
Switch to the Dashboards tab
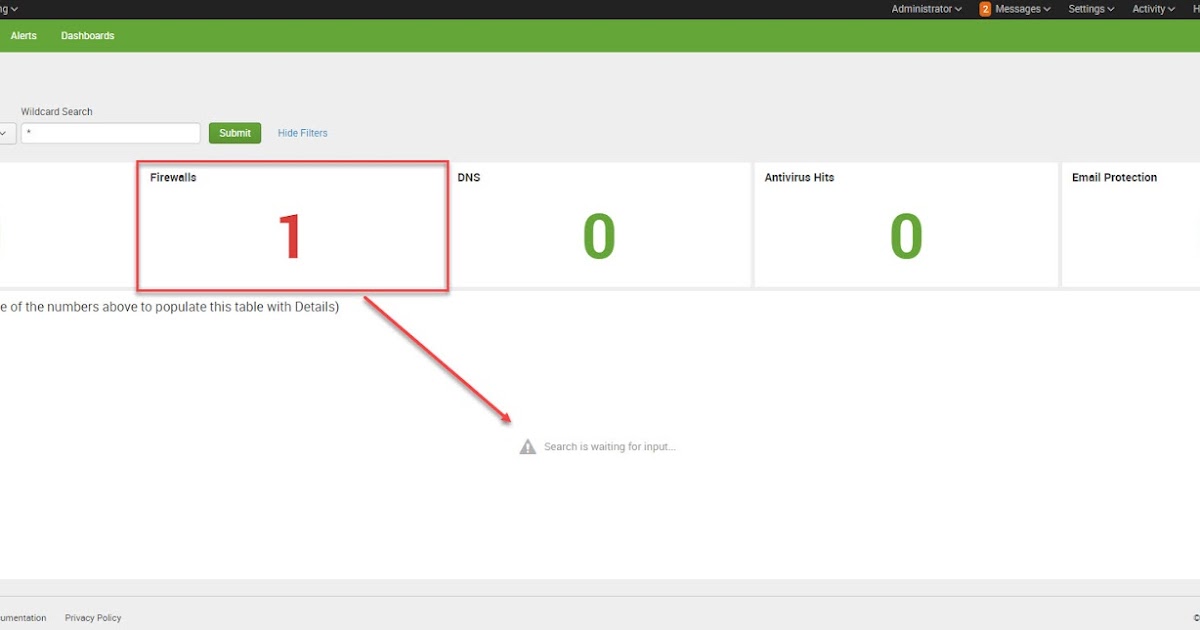(87, 35)
